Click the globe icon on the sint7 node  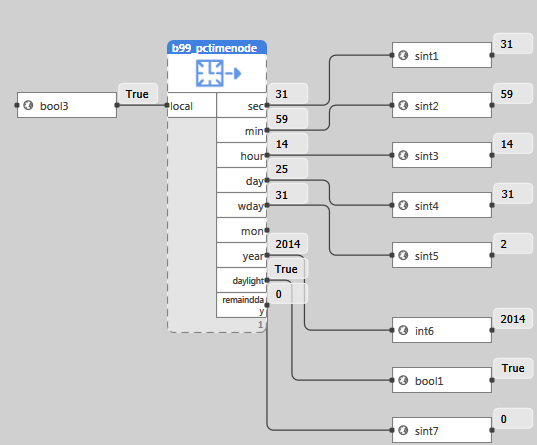(403, 430)
